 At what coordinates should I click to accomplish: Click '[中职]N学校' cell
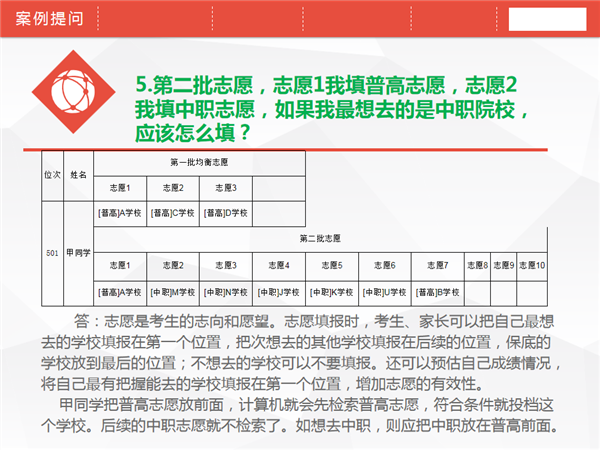point(226,293)
